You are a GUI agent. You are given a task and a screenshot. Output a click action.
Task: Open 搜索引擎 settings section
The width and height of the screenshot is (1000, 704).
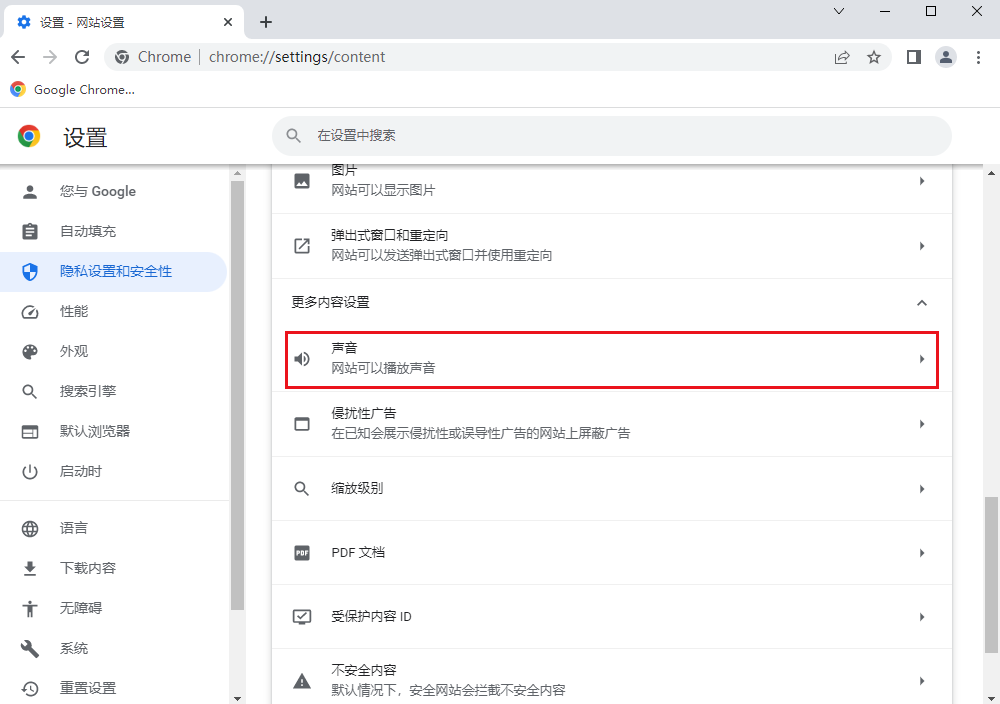tap(114, 392)
